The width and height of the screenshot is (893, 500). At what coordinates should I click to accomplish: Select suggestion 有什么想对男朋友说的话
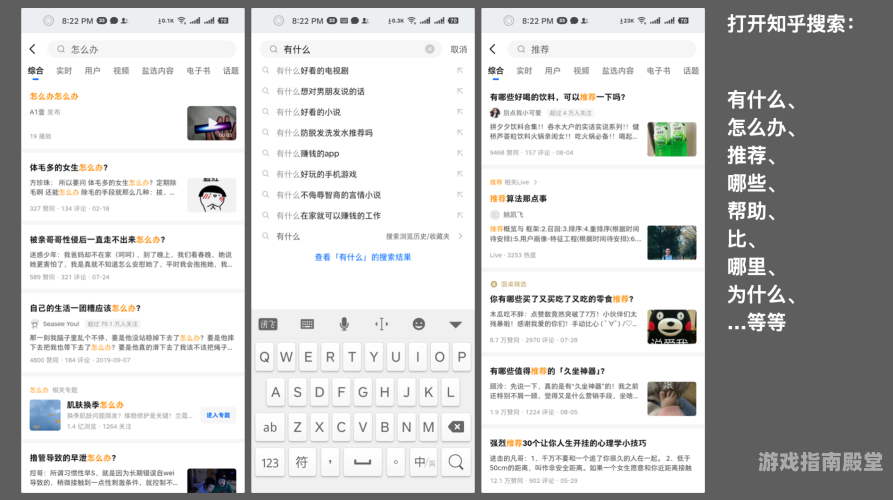pyautogui.click(x=320, y=91)
